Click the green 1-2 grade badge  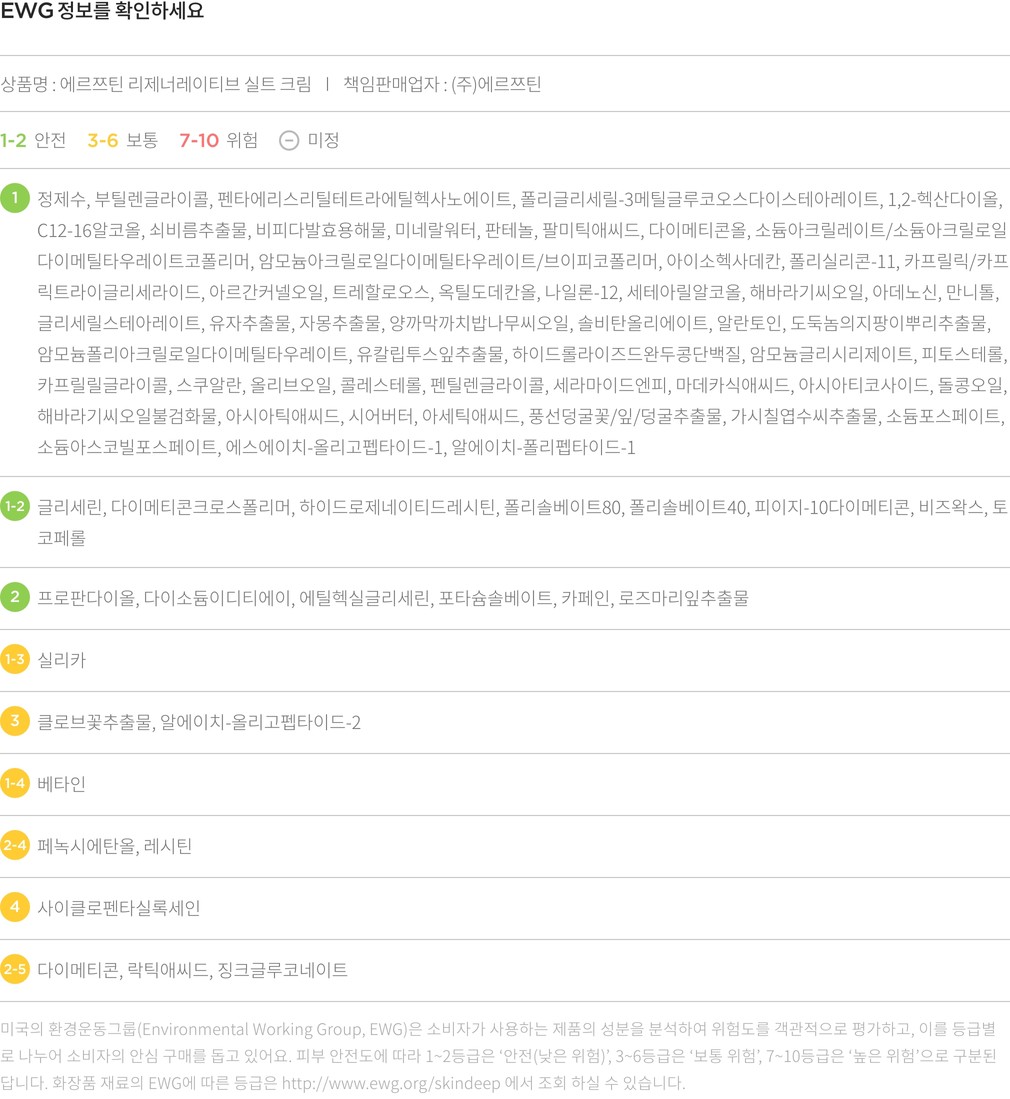pyautogui.click(x=15, y=507)
